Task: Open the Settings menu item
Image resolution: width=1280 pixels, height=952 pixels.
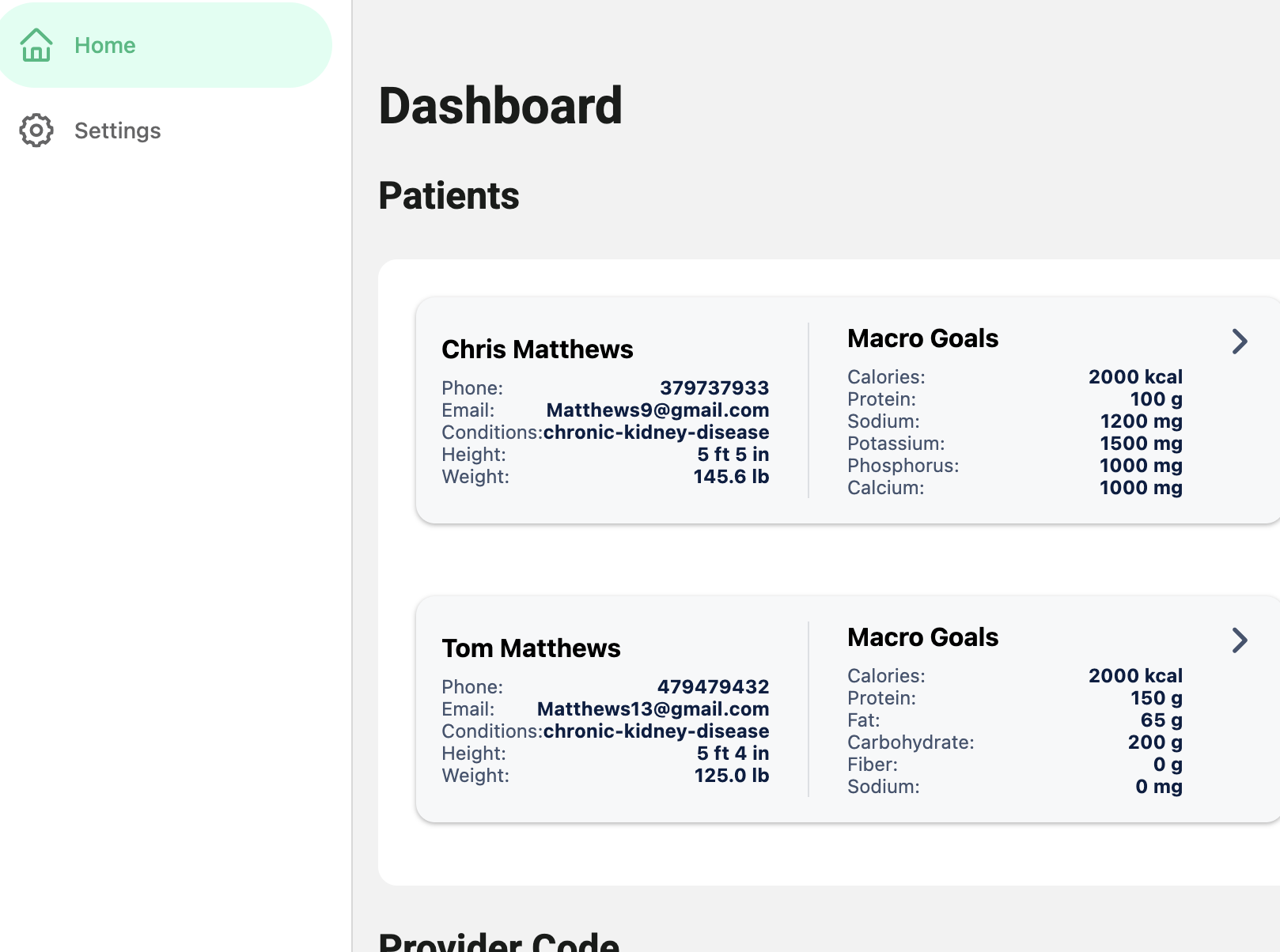Action: pos(165,130)
